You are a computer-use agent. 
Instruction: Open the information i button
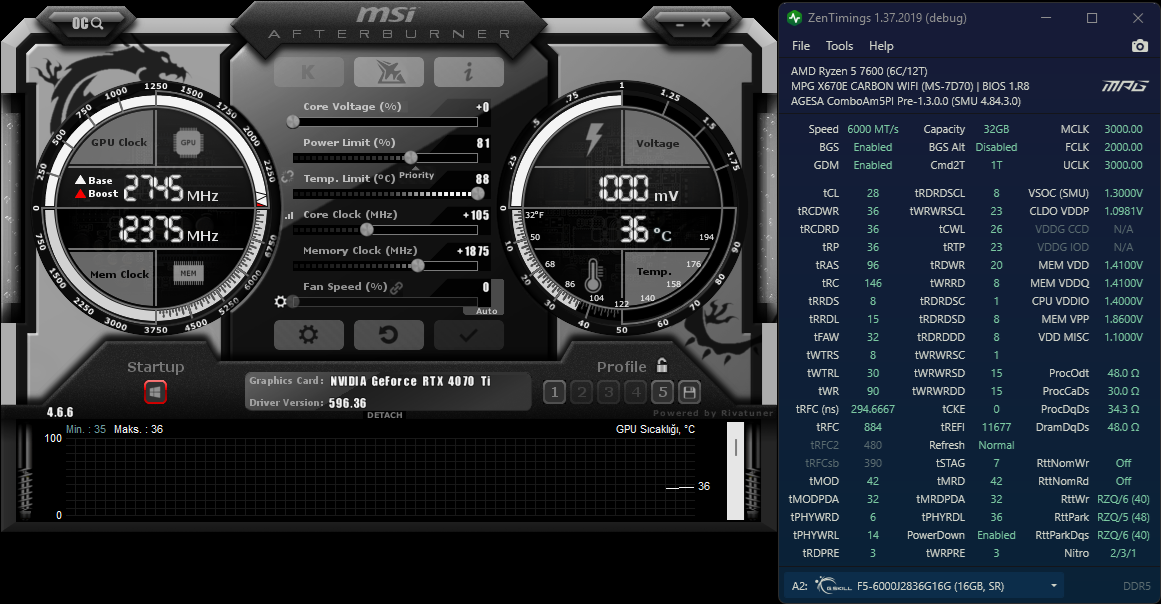(x=469, y=72)
